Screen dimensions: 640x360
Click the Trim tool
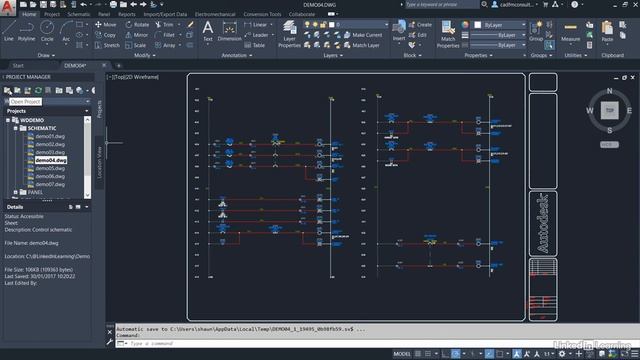tap(164, 24)
